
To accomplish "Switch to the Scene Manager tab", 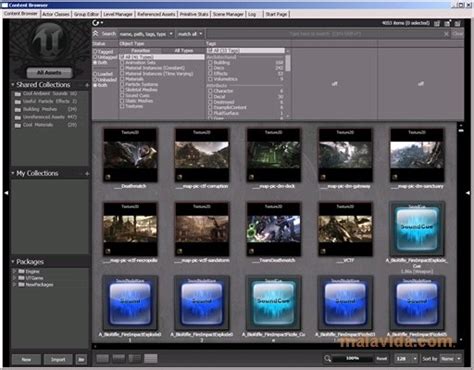I will (x=228, y=14).
